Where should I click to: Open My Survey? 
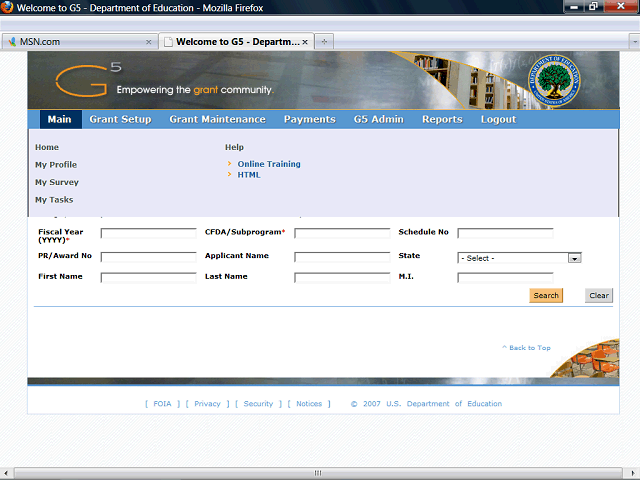(x=57, y=182)
